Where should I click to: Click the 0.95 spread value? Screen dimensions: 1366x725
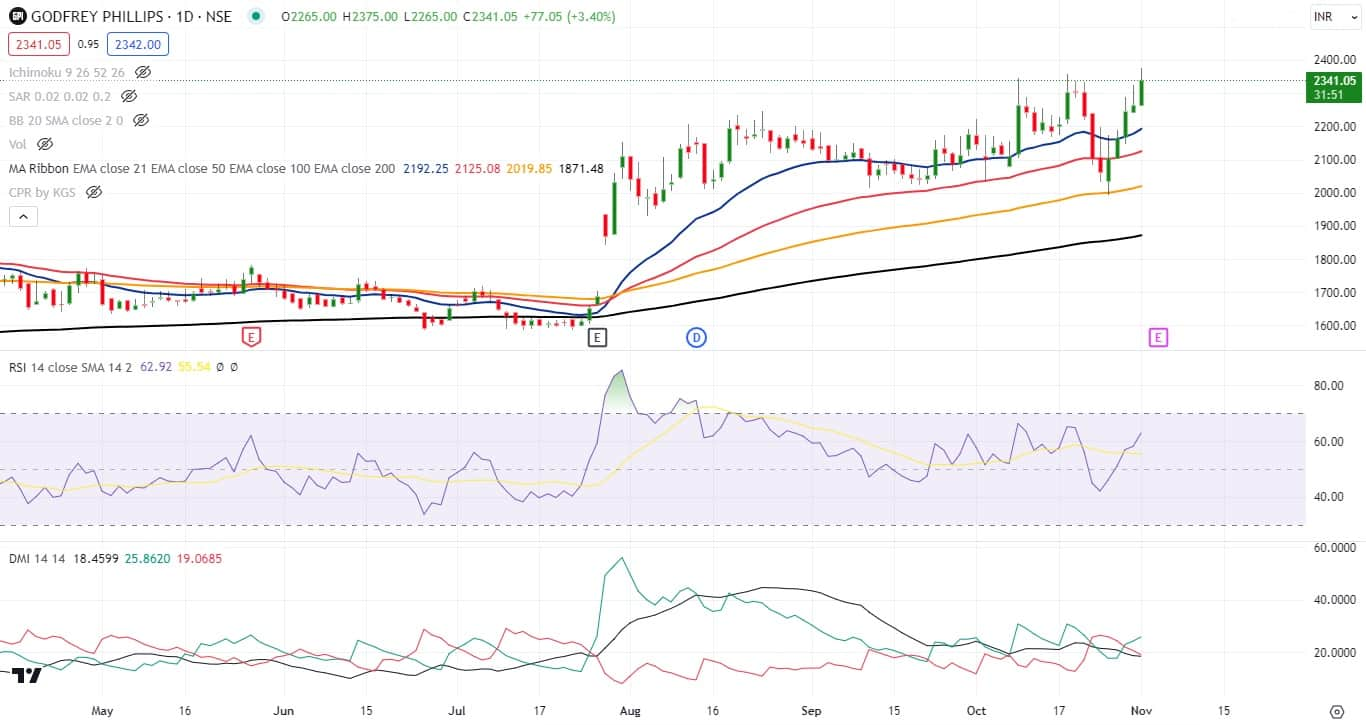point(89,44)
